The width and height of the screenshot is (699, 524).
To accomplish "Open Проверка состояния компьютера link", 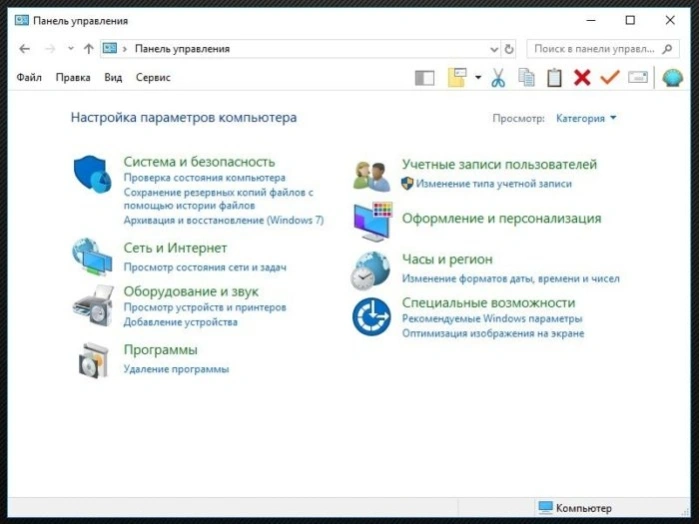I will pos(204,177).
